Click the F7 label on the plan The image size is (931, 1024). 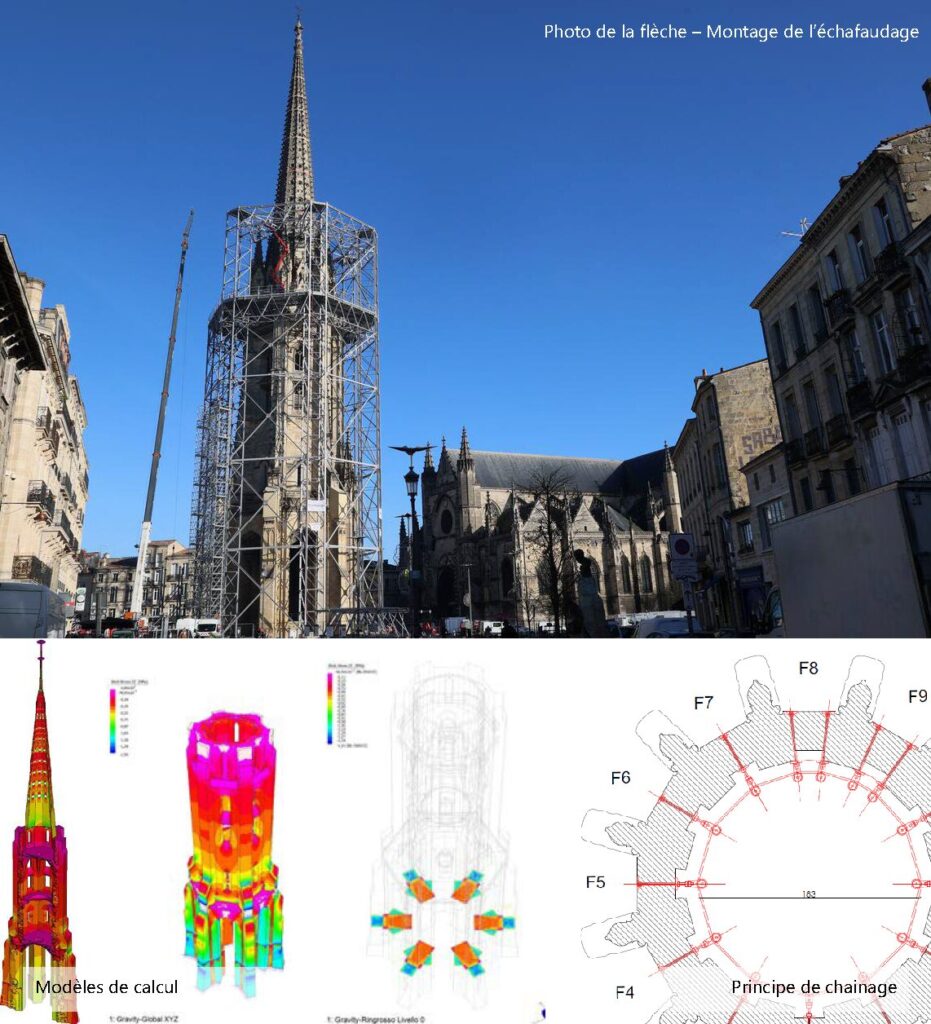click(x=703, y=703)
